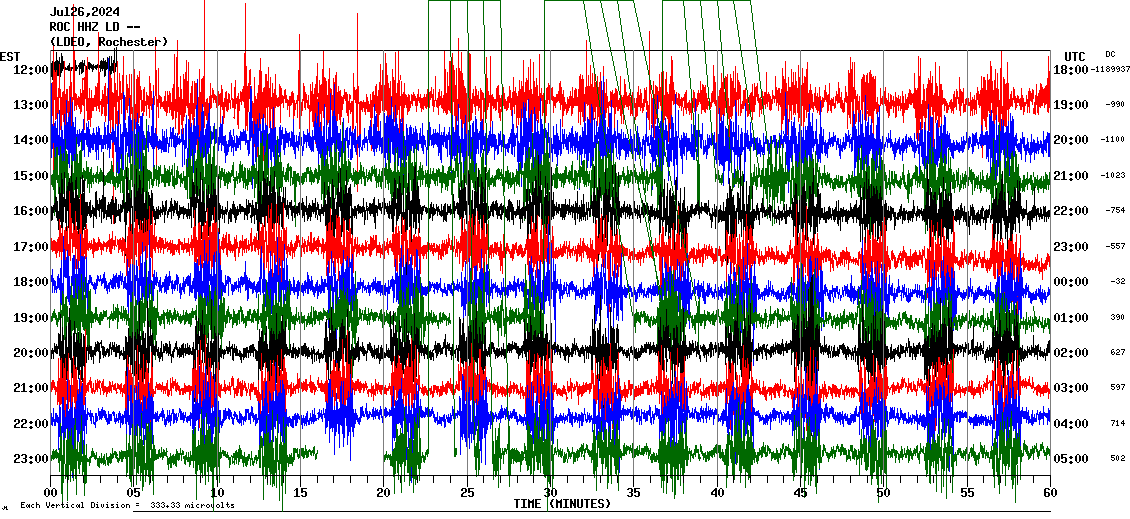Click the (LDEO, Rochester) network label
This screenshot has width=1130, height=519.
click(109, 42)
